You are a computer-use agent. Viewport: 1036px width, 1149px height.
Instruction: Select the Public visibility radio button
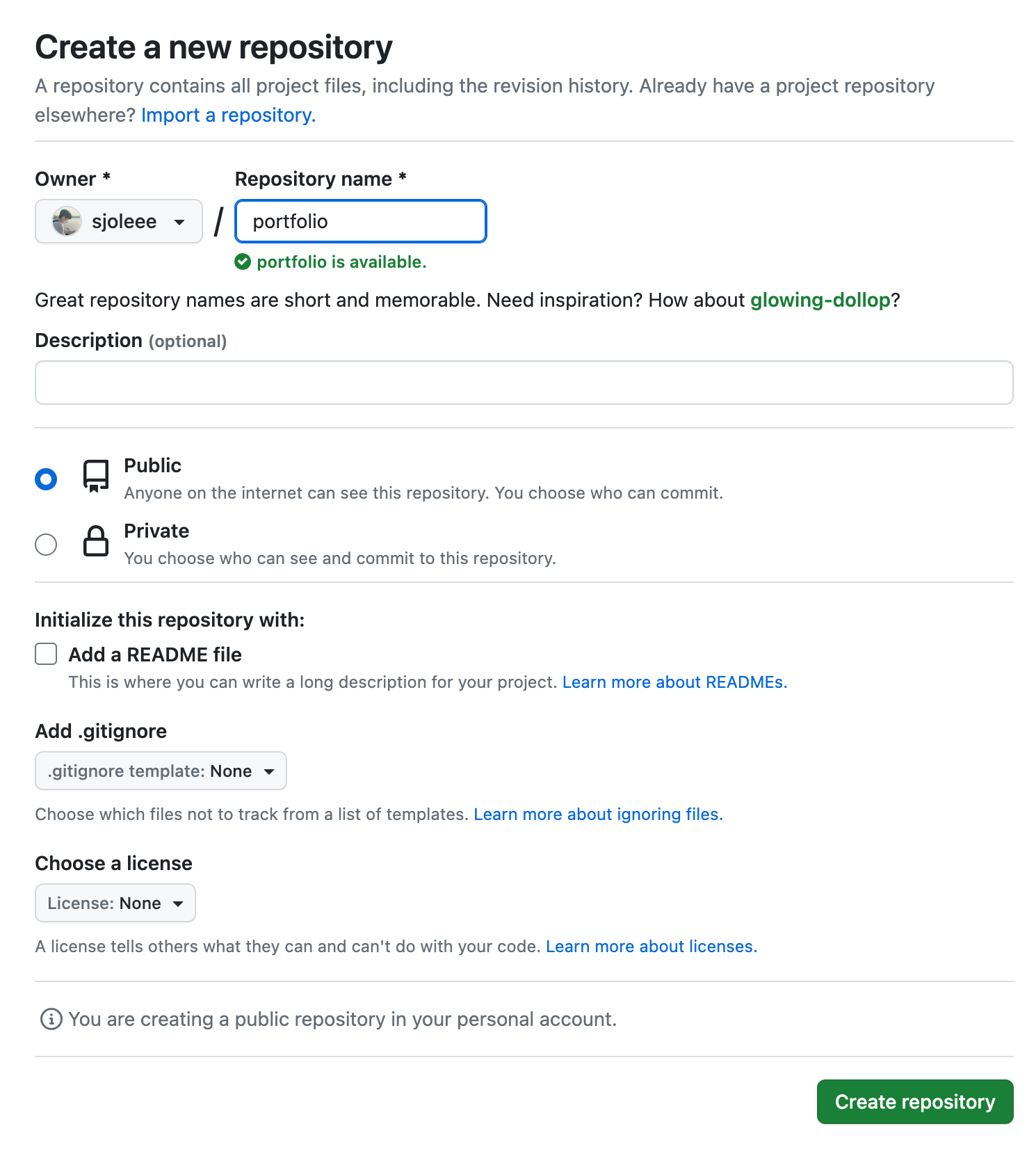[45, 479]
